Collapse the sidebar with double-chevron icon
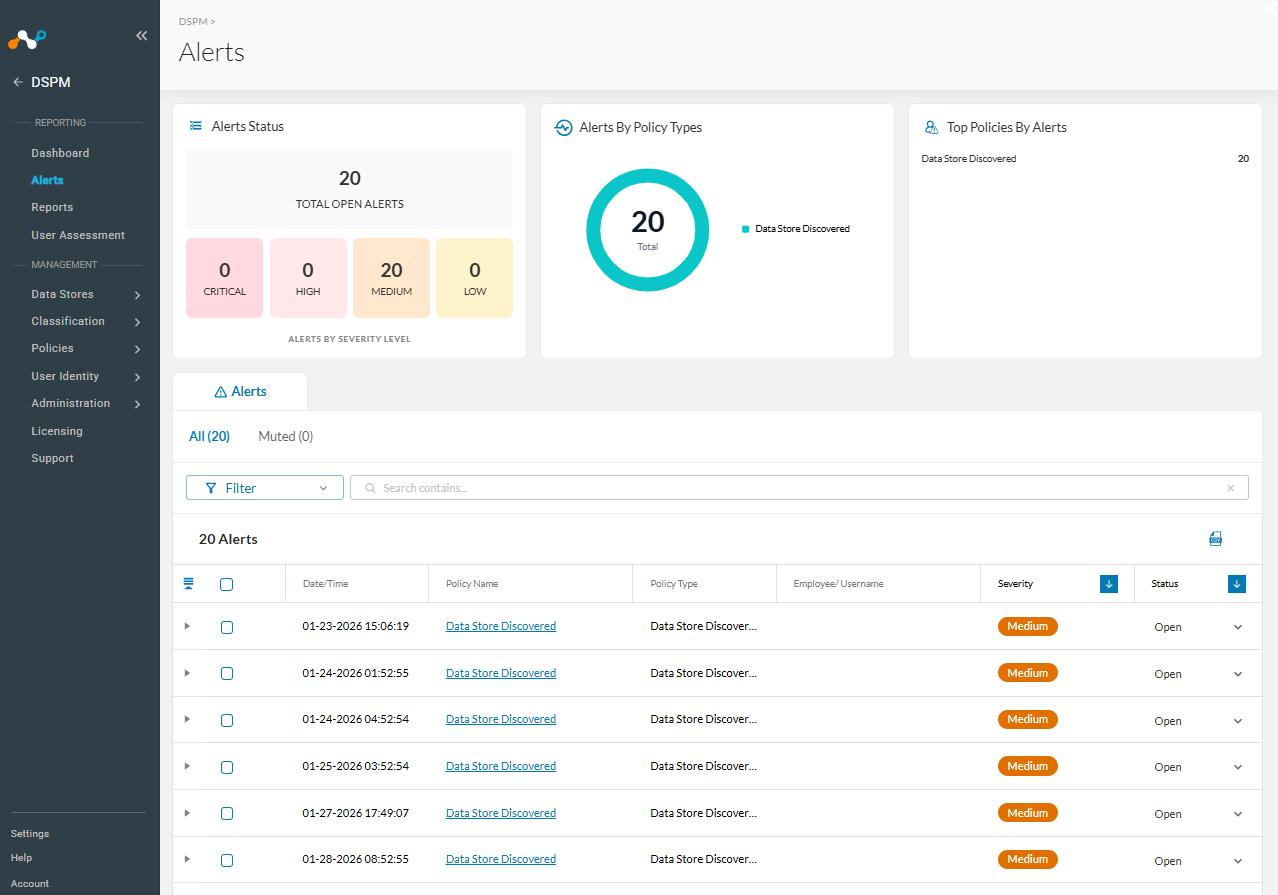 click(x=141, y=36)
